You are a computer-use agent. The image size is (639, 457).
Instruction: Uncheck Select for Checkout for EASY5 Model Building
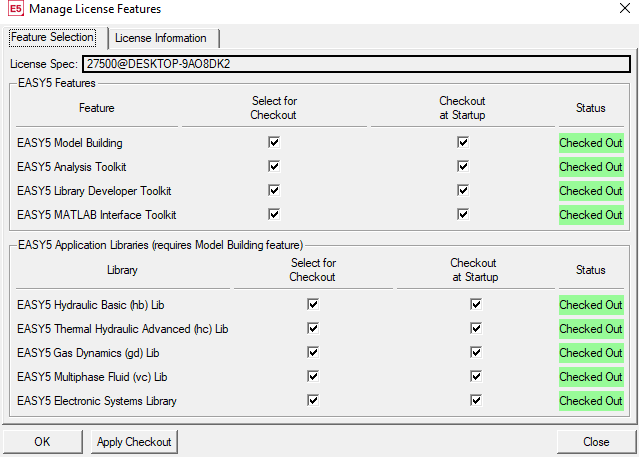pyautogui.click(x=274, y=142)
